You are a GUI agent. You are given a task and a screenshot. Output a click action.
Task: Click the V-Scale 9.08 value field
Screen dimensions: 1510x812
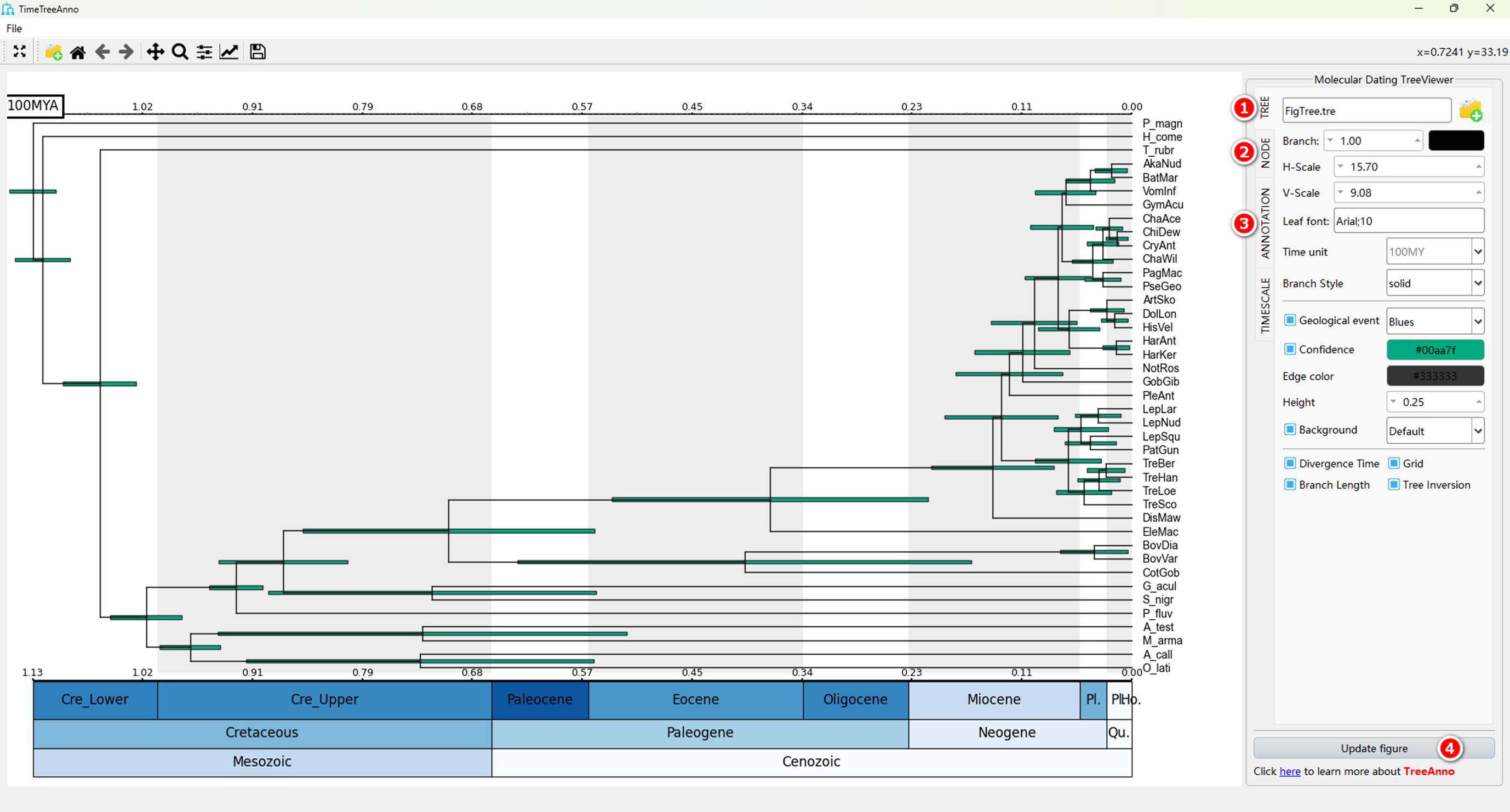(x=1409, y=192)
